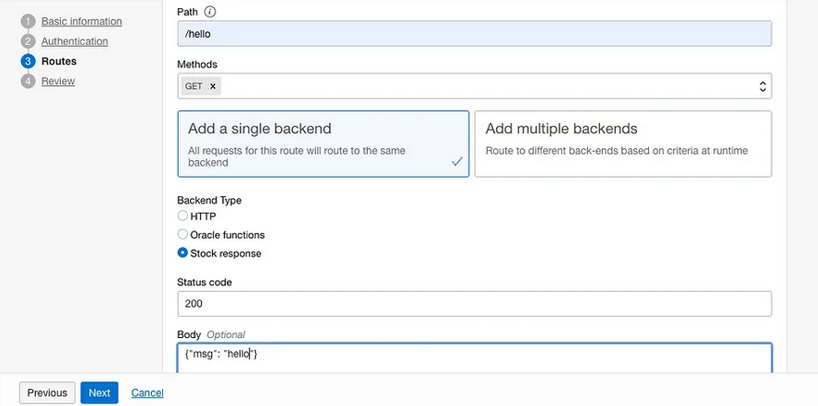The height and width of the screenshot is (406, 818).
Task: Click into the Path input field
Action: pyautogui.click(x=474, y=34)
